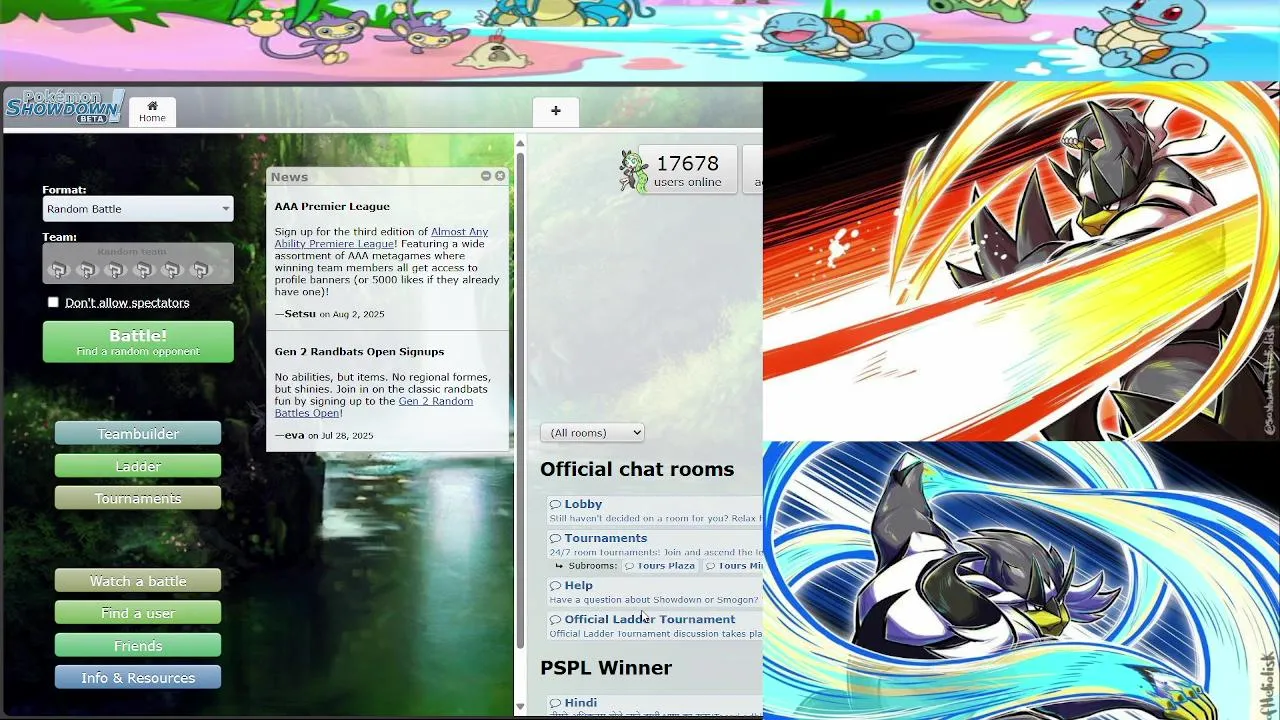
Task: Click the last placeholder Pokémon icon in Team
Action: coord(201,270)
